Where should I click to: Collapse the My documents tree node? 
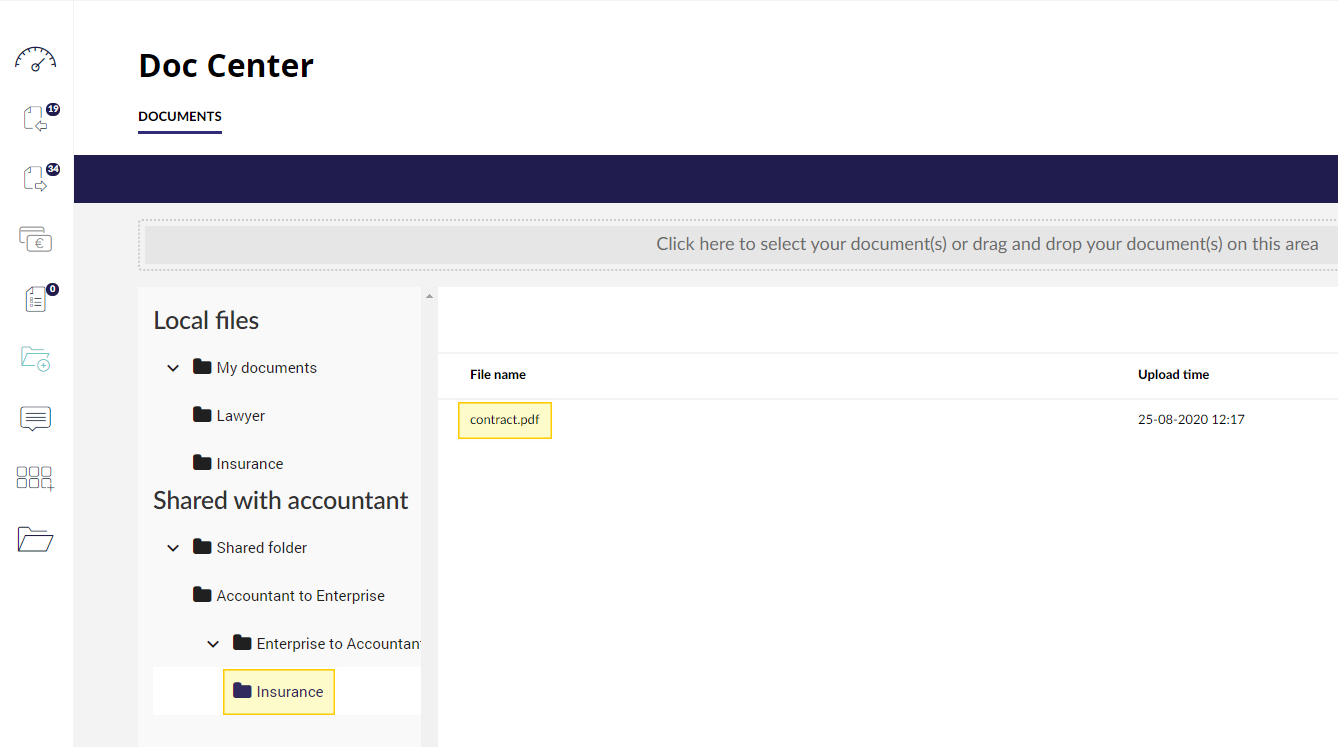pos(173,368)
